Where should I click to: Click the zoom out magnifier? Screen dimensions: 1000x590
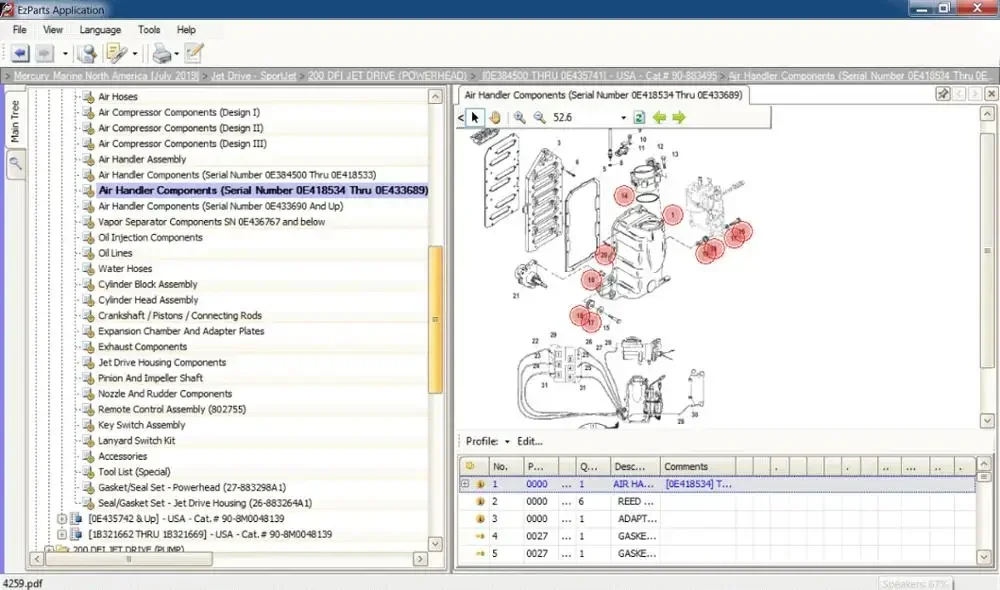coord(540,118)
